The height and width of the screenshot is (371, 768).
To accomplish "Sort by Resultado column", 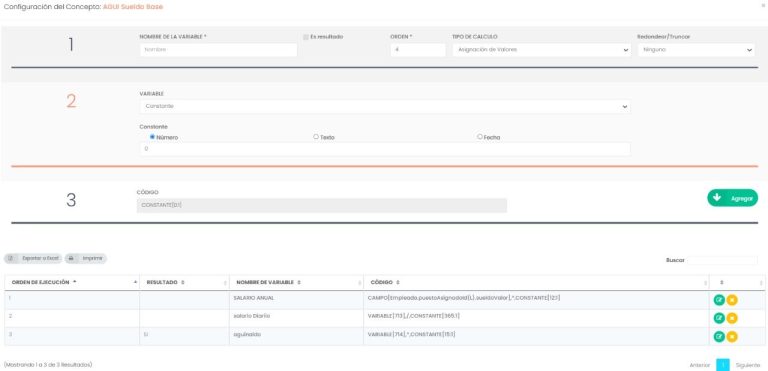I will [x=184, y=282].
